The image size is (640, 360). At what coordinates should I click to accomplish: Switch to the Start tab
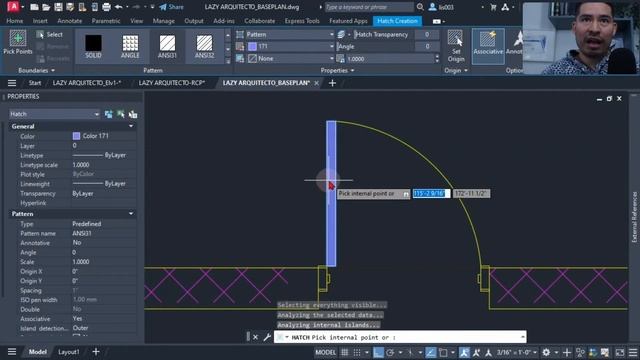coord(35,83)
